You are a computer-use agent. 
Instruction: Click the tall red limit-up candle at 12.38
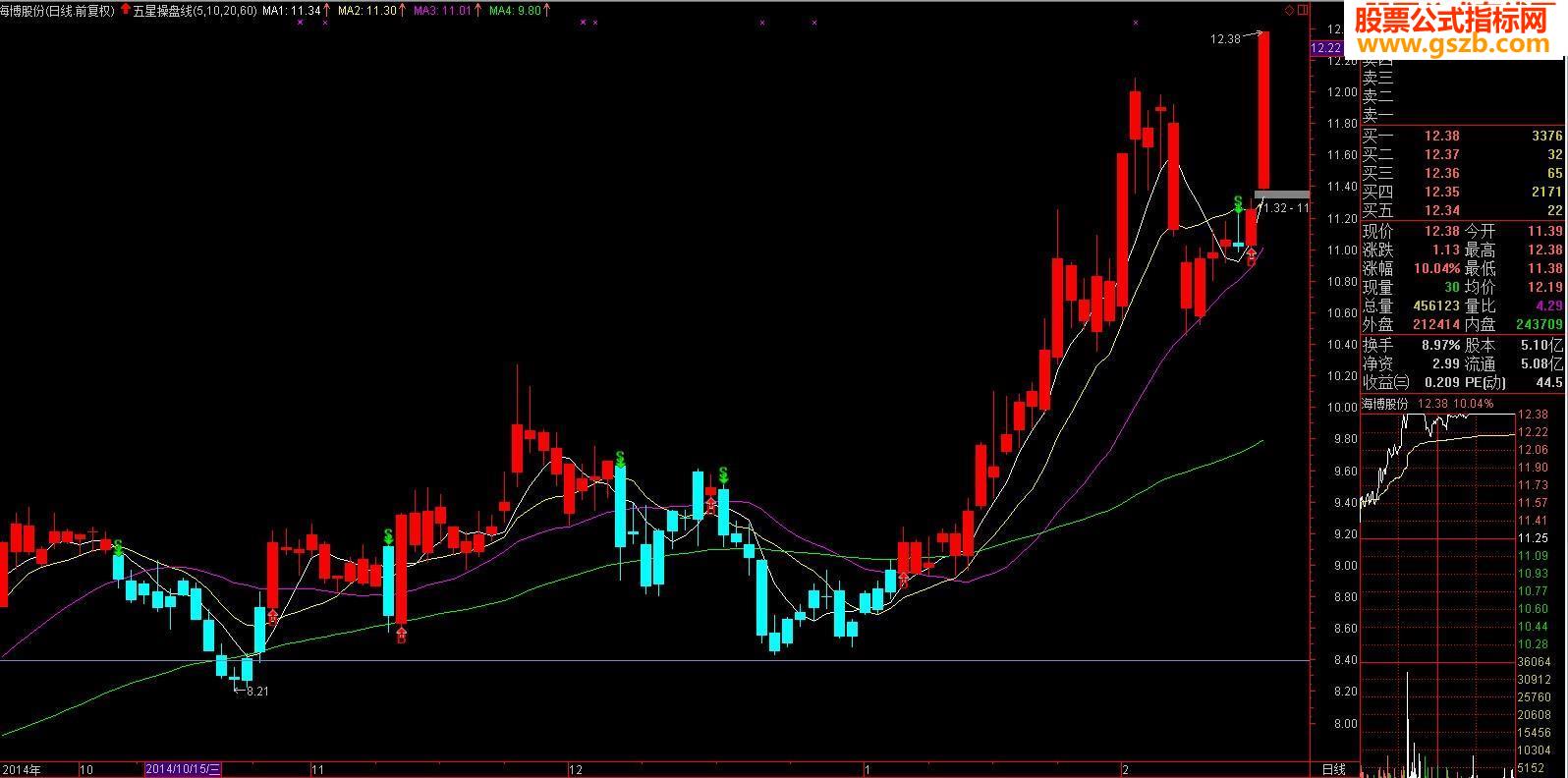point(1263,109)
